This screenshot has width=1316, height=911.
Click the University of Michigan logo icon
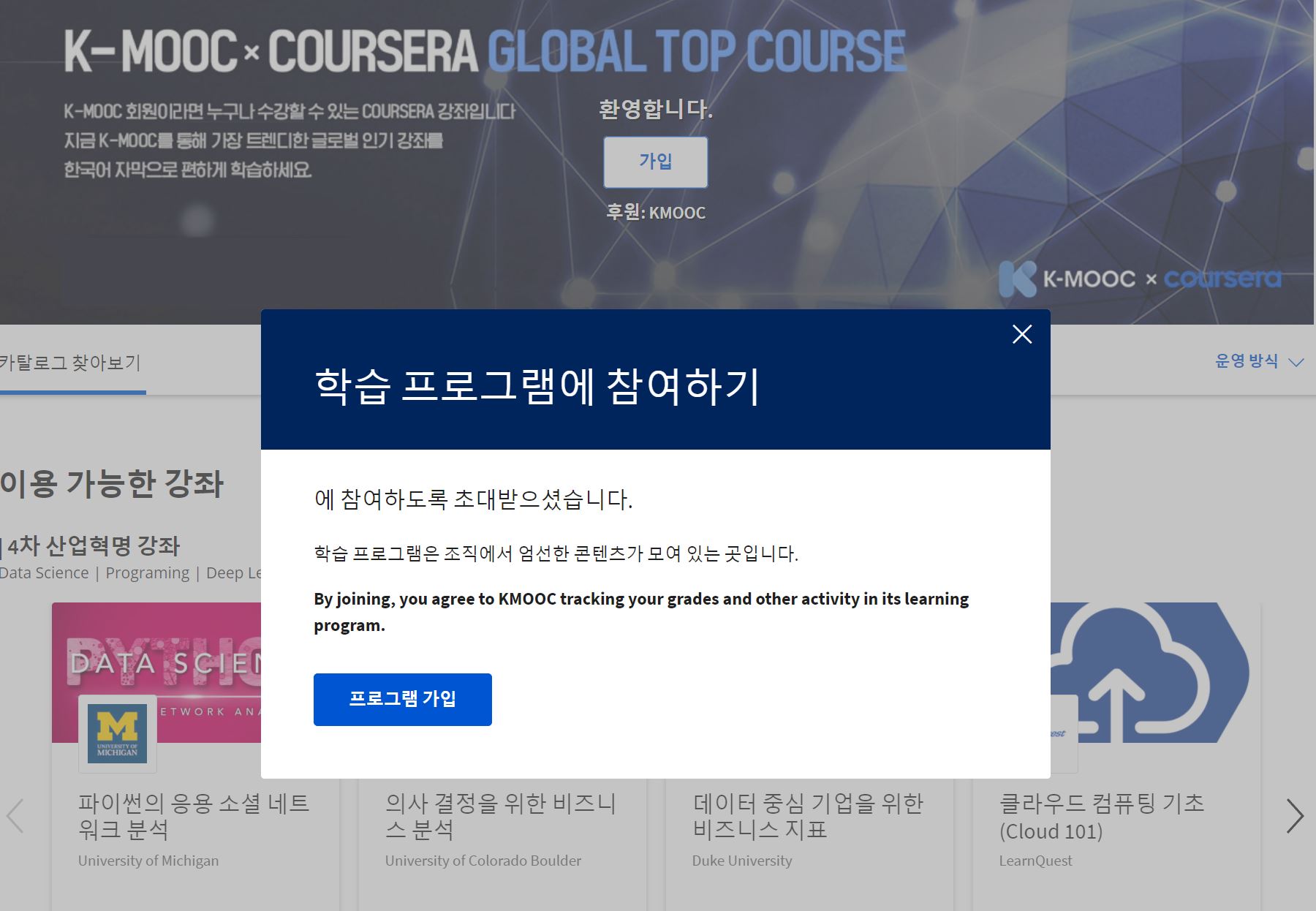(x=118, y=734)
